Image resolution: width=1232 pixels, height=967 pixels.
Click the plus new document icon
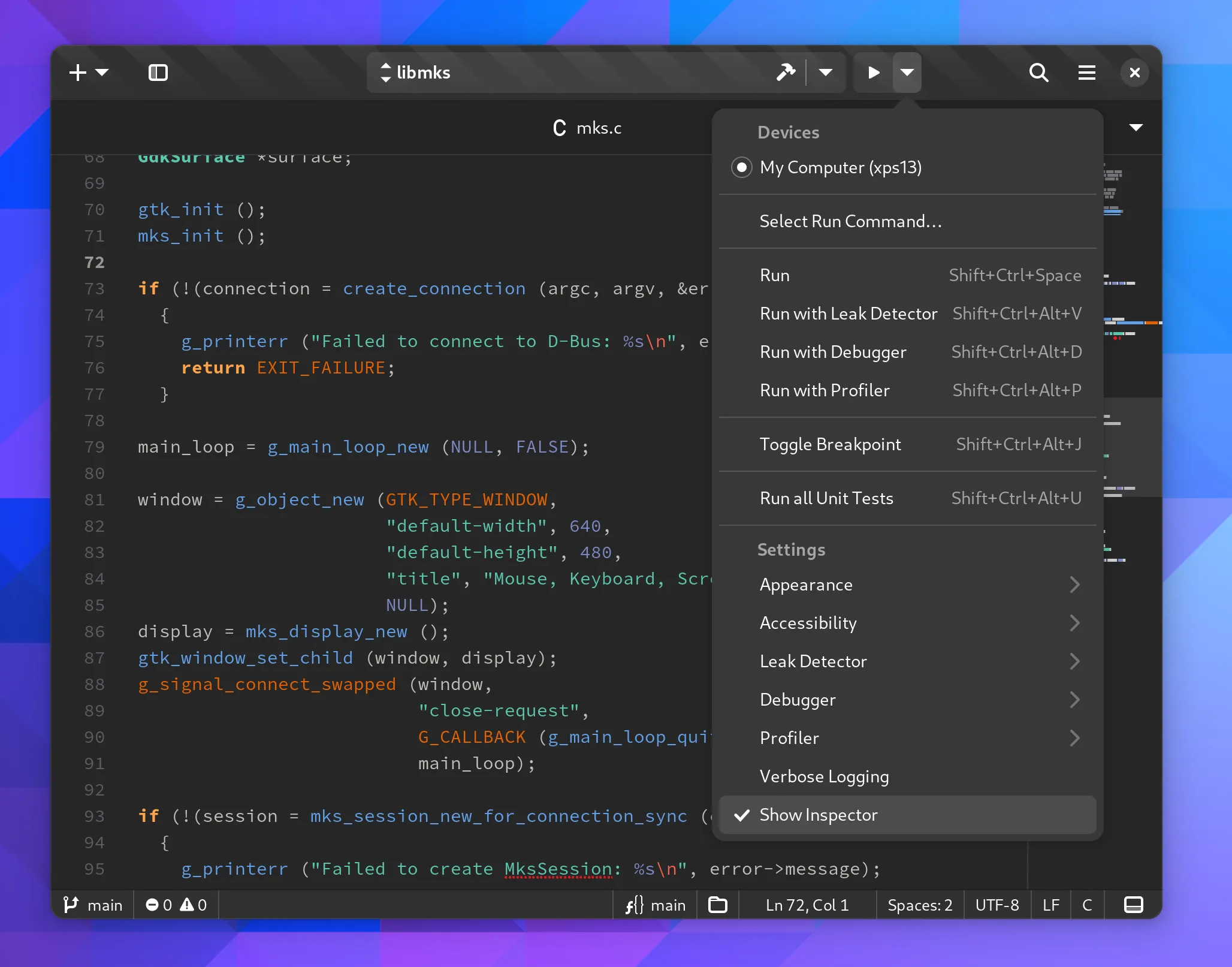78,73
